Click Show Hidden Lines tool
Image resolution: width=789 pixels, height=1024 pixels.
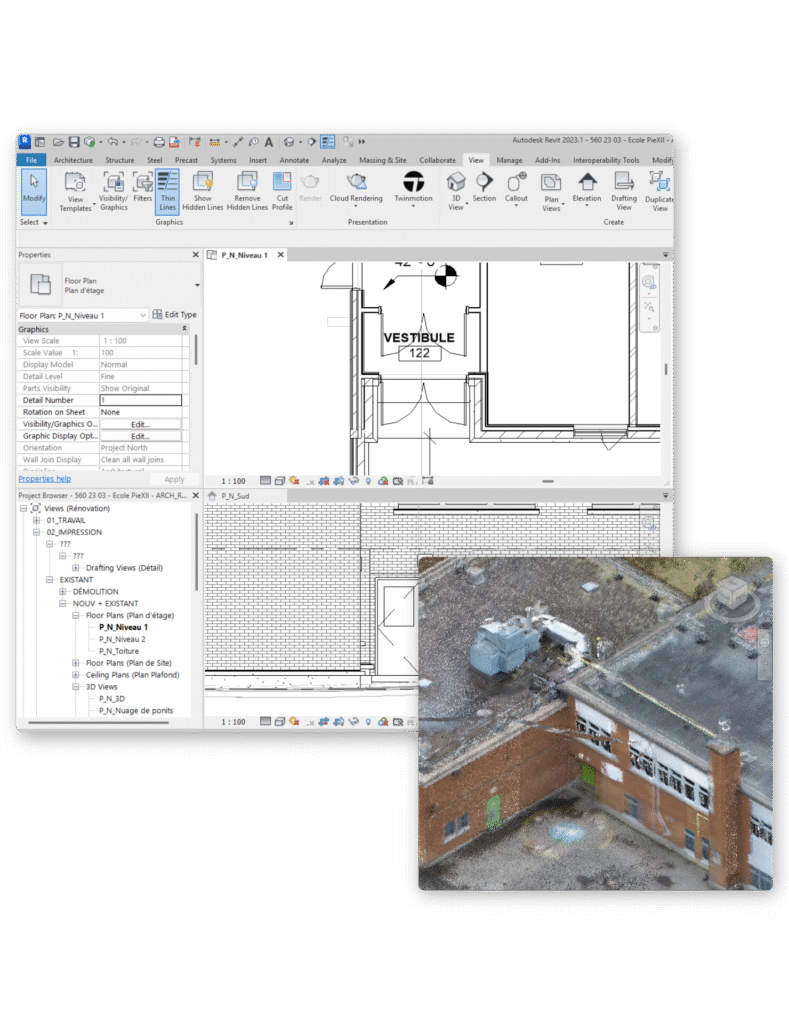[x=202, y=191]
